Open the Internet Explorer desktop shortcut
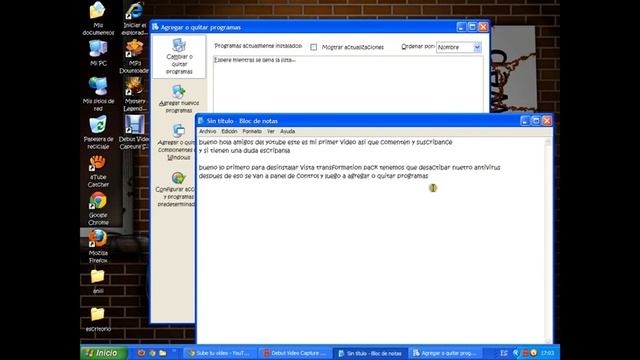The height and width of the screenshot is (360, 640). coord(134,18)
